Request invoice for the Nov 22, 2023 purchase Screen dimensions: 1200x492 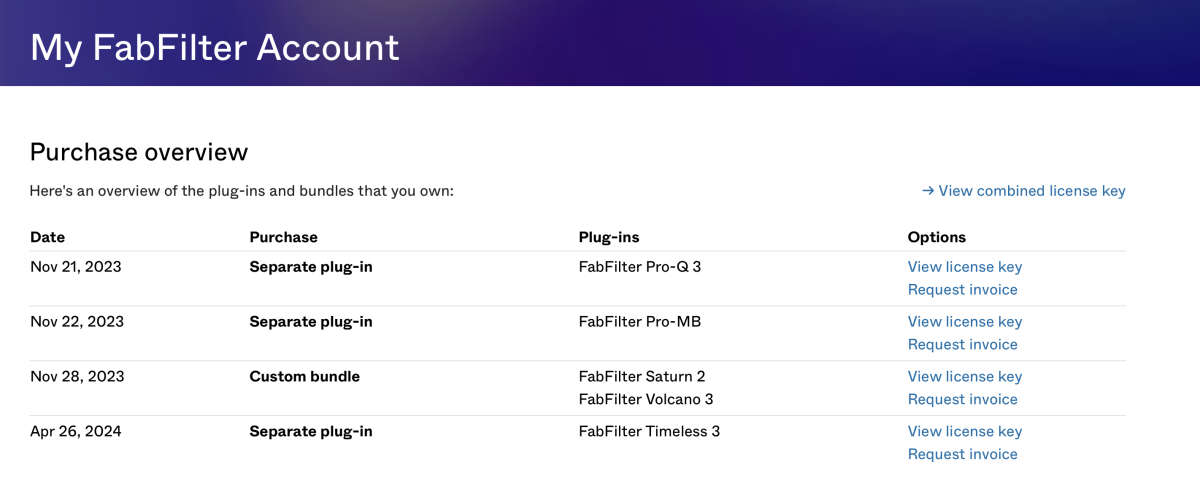[963, 345]
